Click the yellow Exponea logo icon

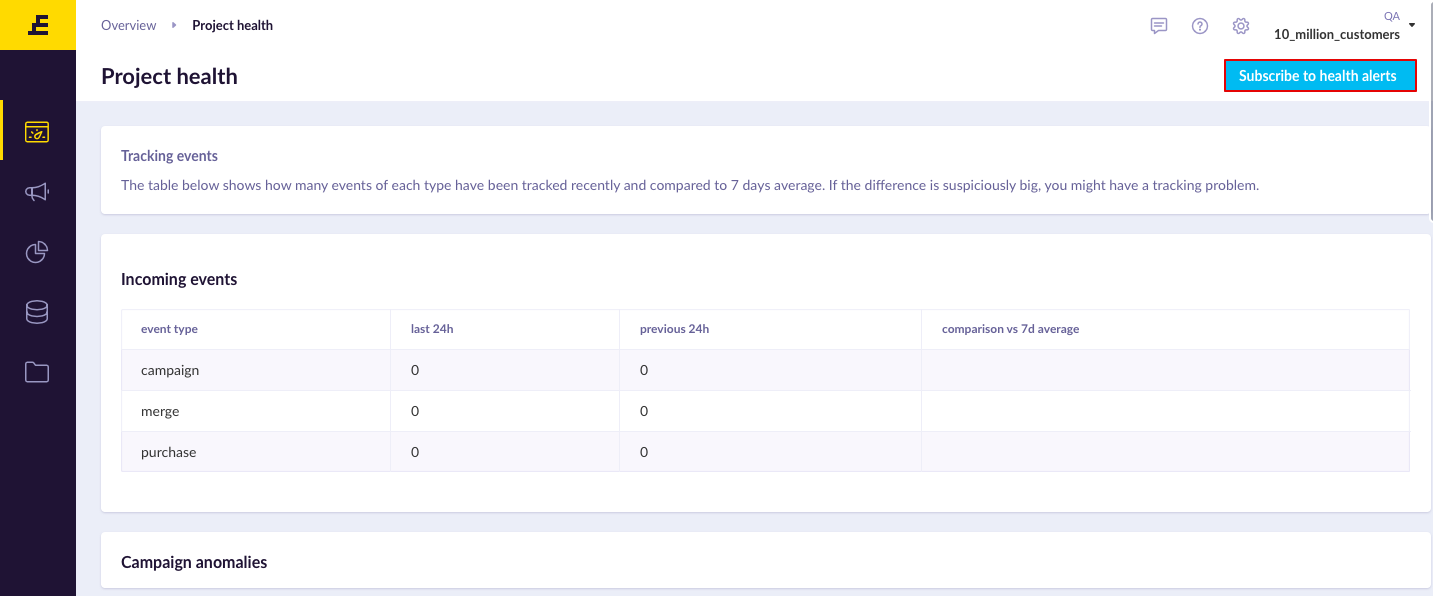click(38, 25)
